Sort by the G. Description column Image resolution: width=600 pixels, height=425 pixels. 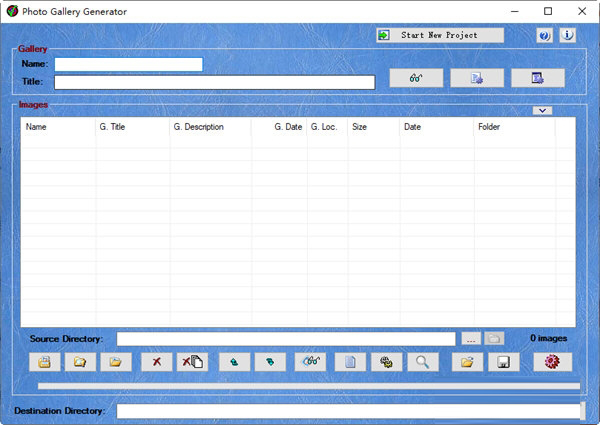tap(210, 127)
